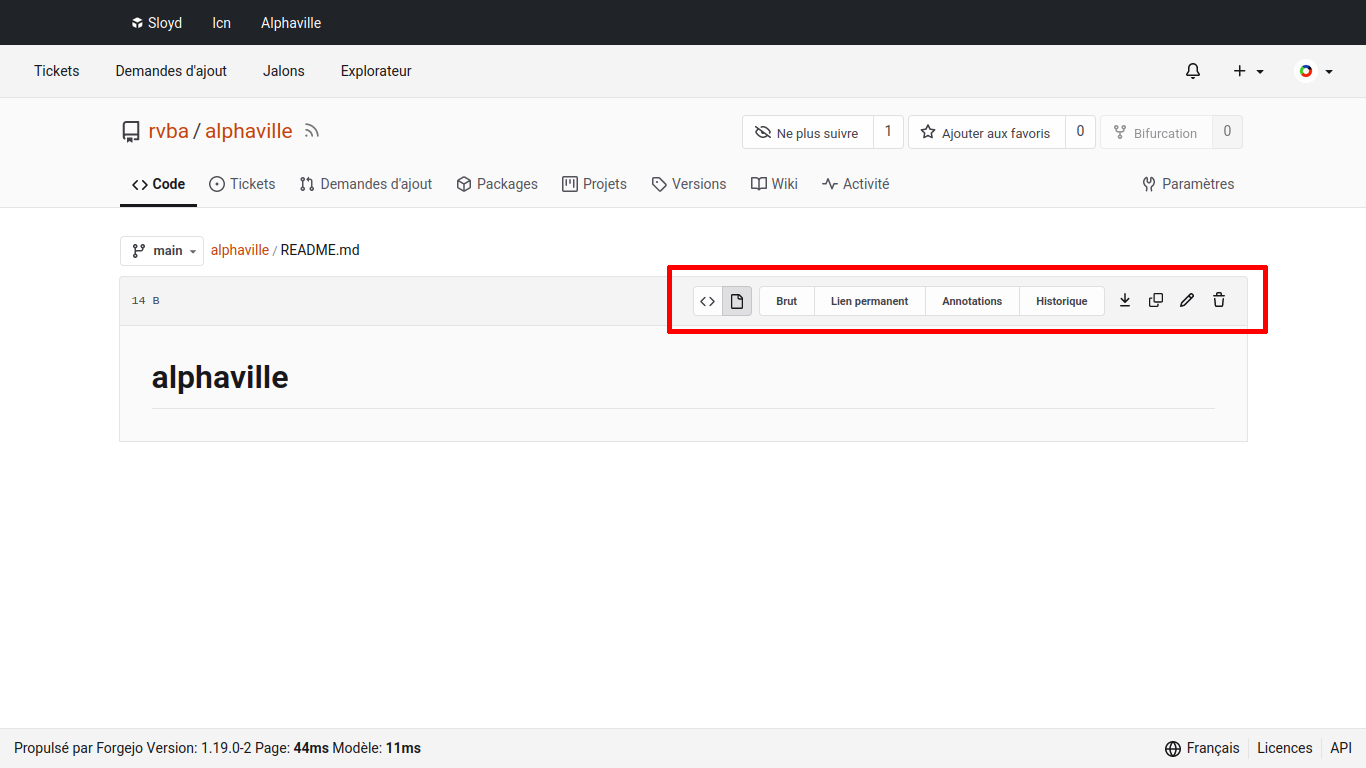The image size is (1366, 768).
Task: Switch to source code view
Action: pos(708,301)
